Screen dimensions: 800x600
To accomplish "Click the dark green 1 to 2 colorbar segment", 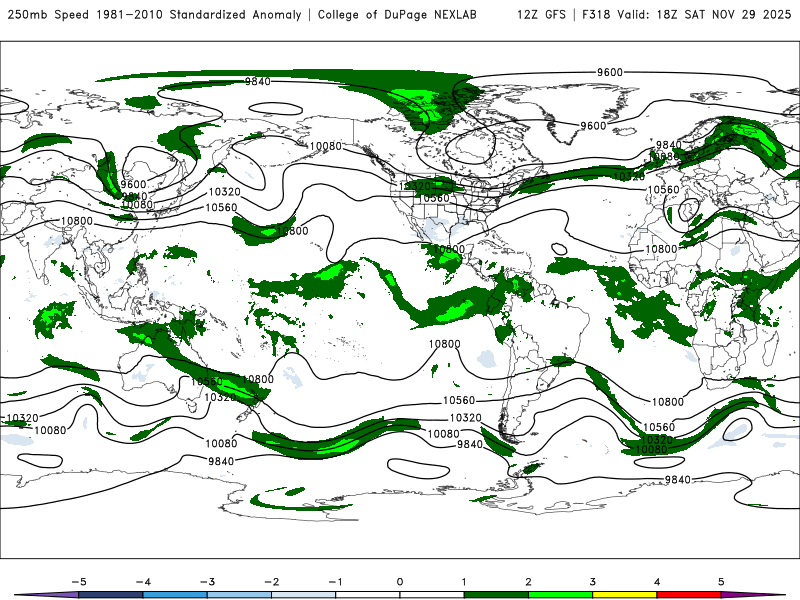I will (496, 595).
